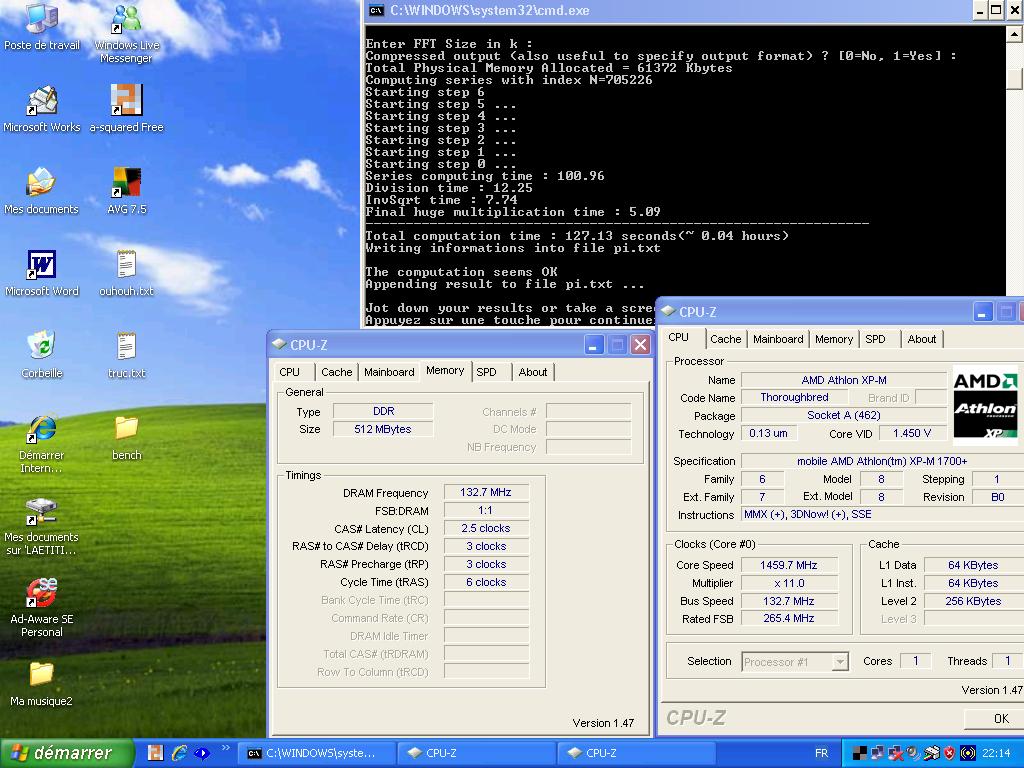Select Memory tab in memory CPU-Z window
This screenshot has height=768, width=1024.
(x=445, y=370)
